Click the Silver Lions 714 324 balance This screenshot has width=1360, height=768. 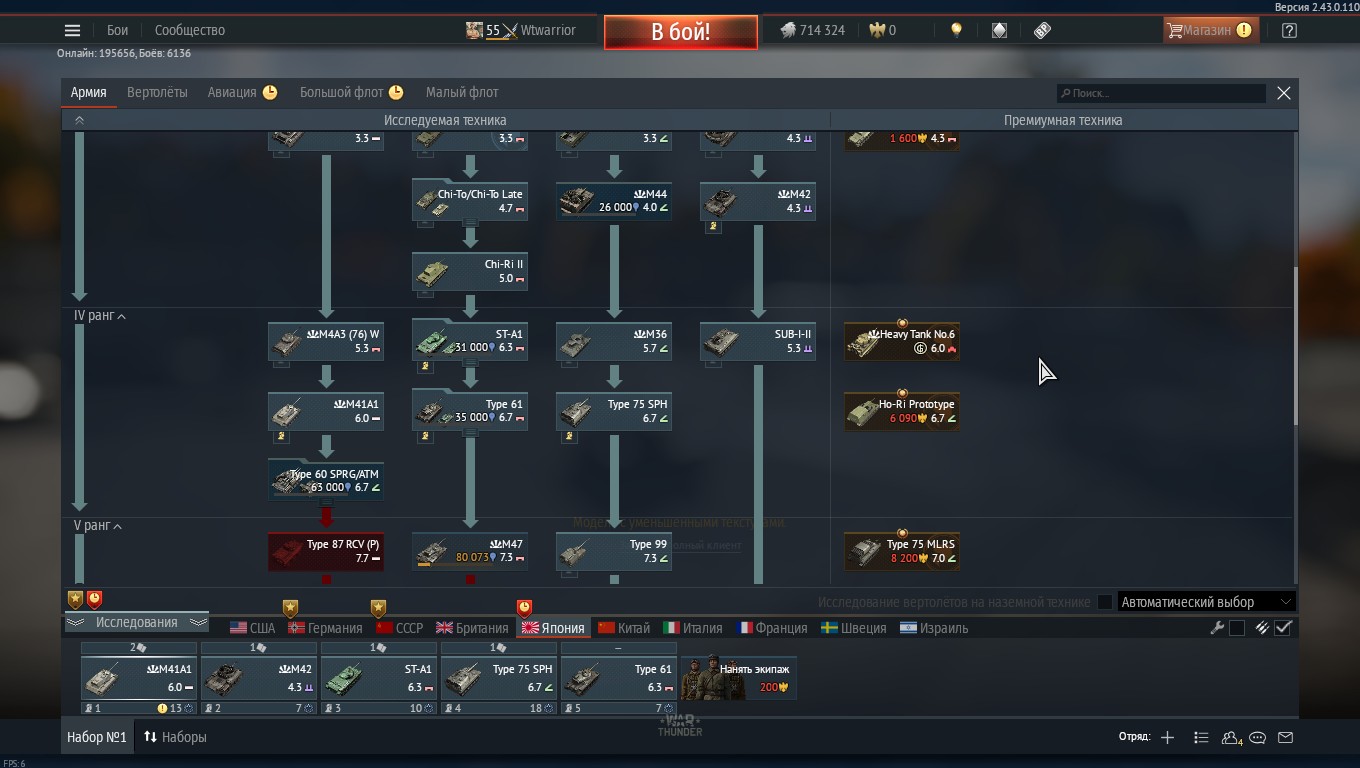[x=812, y=30]
